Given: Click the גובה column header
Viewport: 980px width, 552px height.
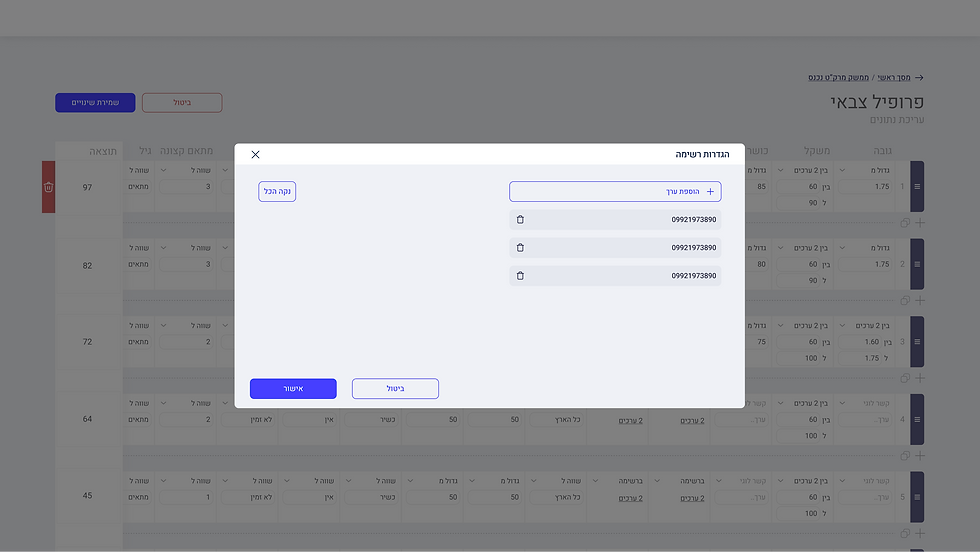Looking at the screenshot, I should (x=882, y=151).
